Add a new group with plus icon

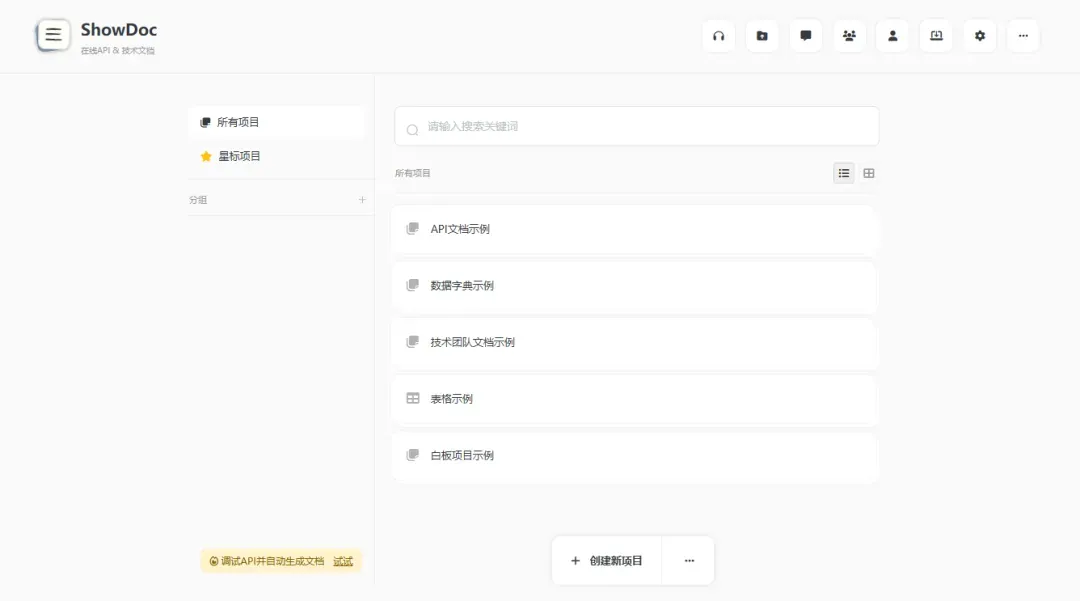pyautogui.click(x=362, y=200)
